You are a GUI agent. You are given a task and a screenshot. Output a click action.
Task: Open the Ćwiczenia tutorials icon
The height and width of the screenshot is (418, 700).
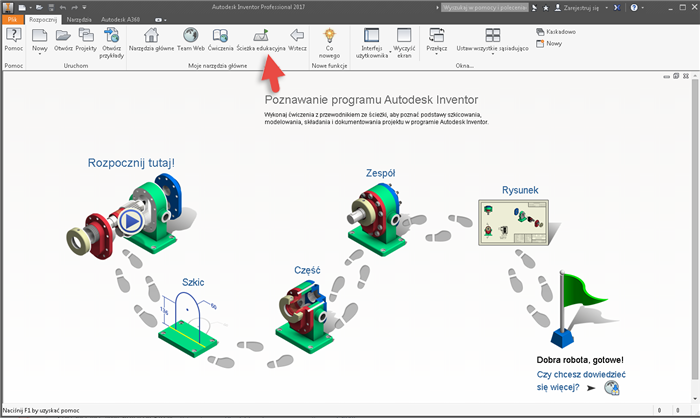pyautogui.click(x=220, y=35)
